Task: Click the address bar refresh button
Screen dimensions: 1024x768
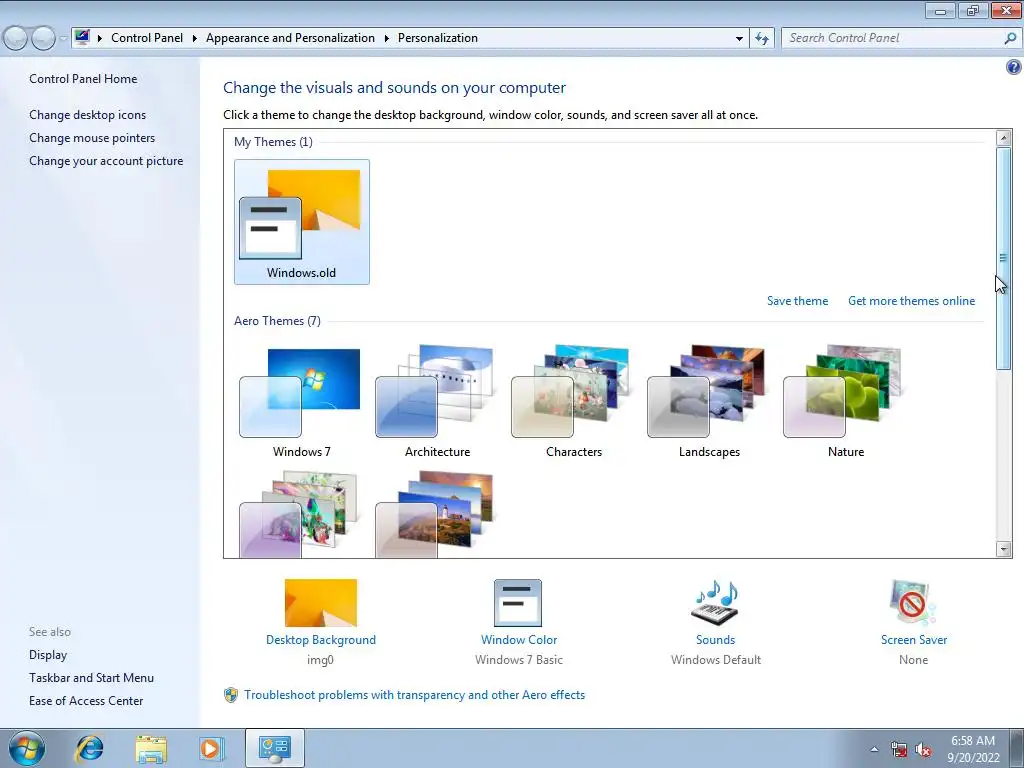Action: pyautogui.click(x=761, y=39)
